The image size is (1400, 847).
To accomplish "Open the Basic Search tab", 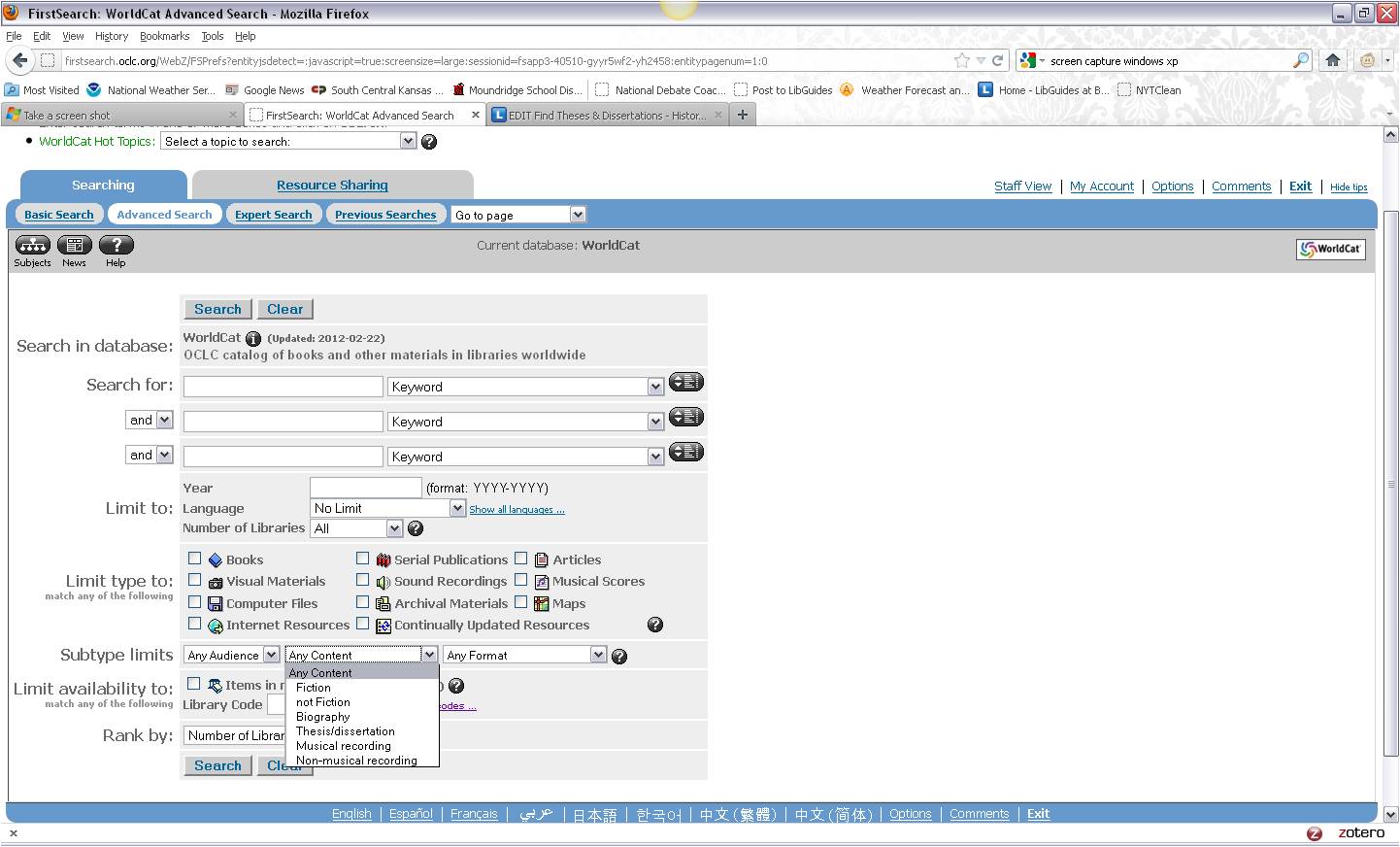I will pyautogui.click(x=59, y=215).
